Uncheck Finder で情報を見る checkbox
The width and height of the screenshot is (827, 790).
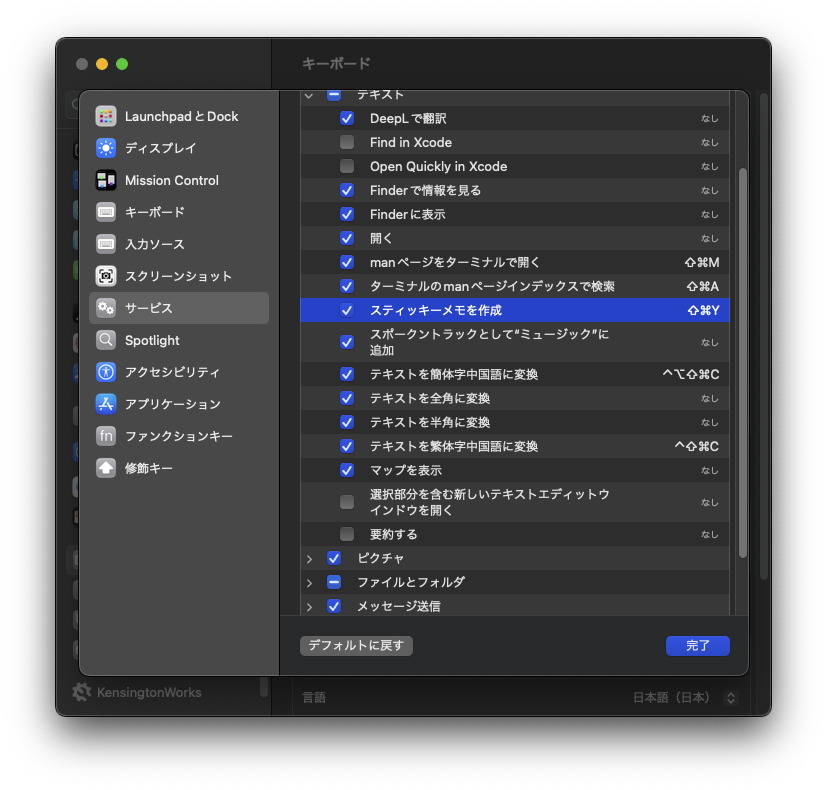tap(347, 190)
